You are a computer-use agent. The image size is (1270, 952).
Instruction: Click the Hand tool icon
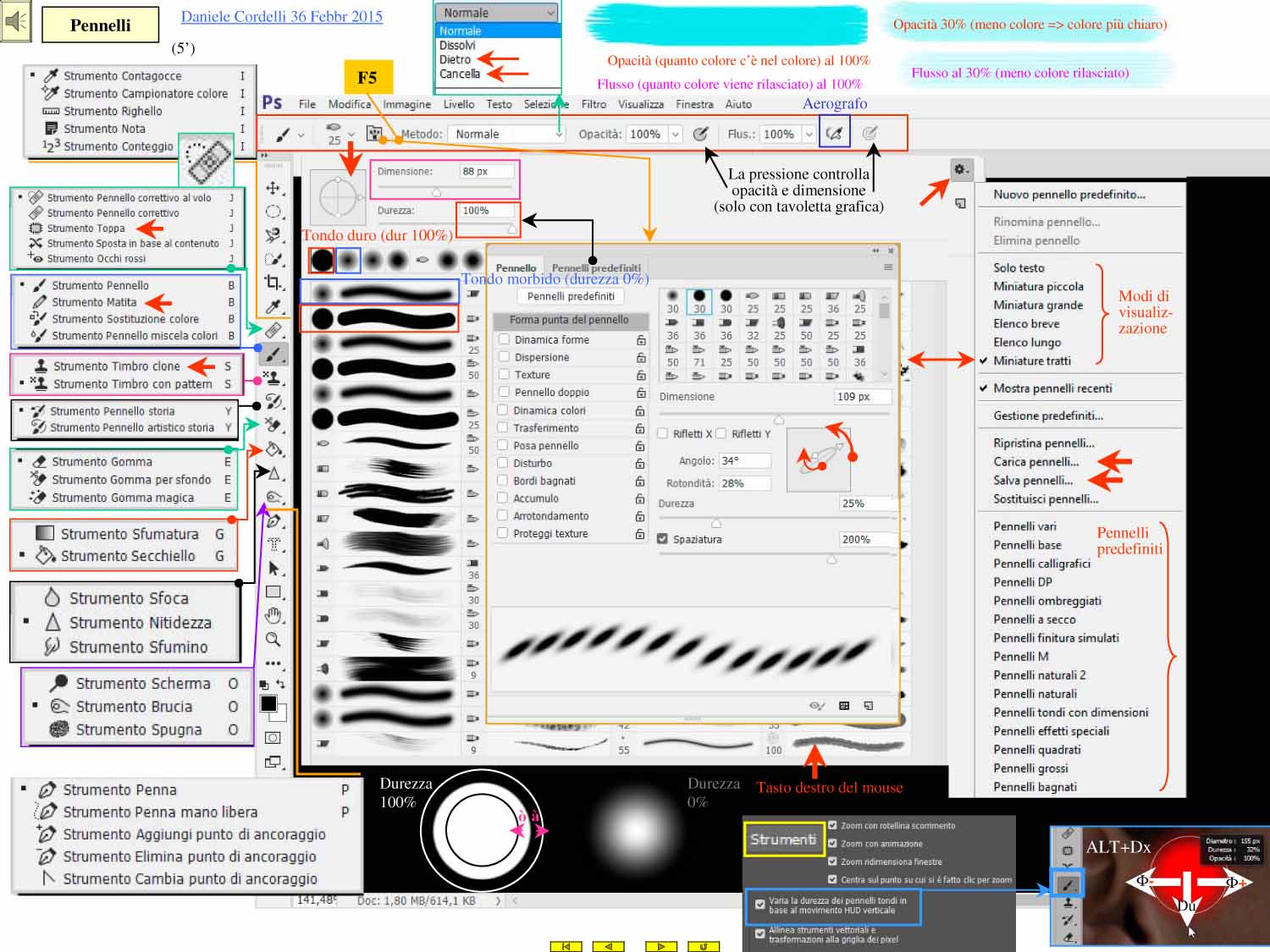pos(273,615)
